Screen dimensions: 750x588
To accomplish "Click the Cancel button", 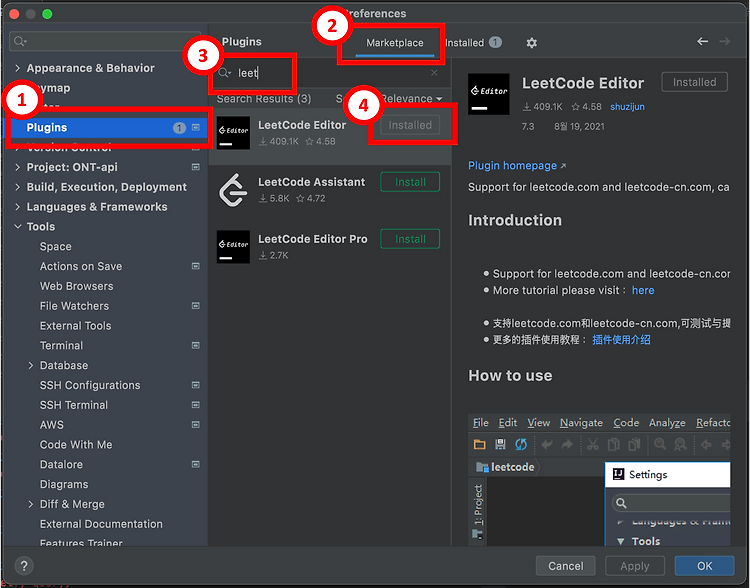I will click(x=565, y=566).
